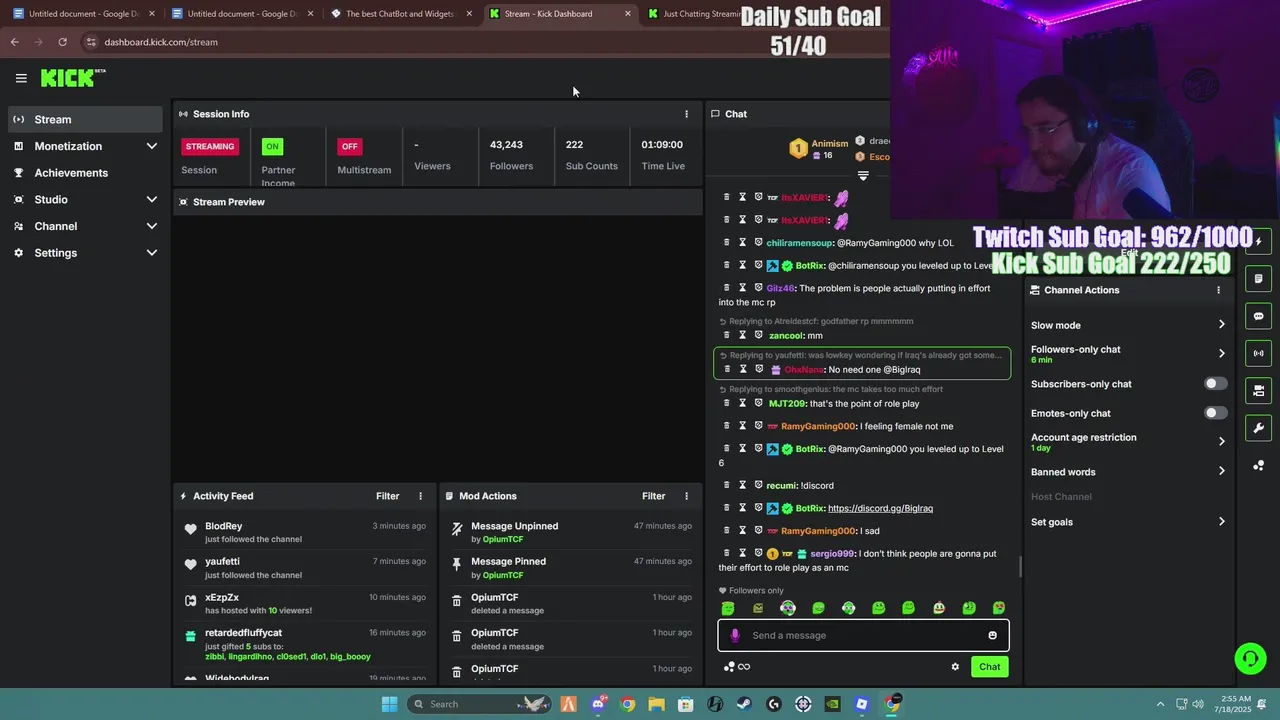This screenshot has width=1280, height=720.
Task: Click xEzpZx host entry
Action: pos(305,603)
